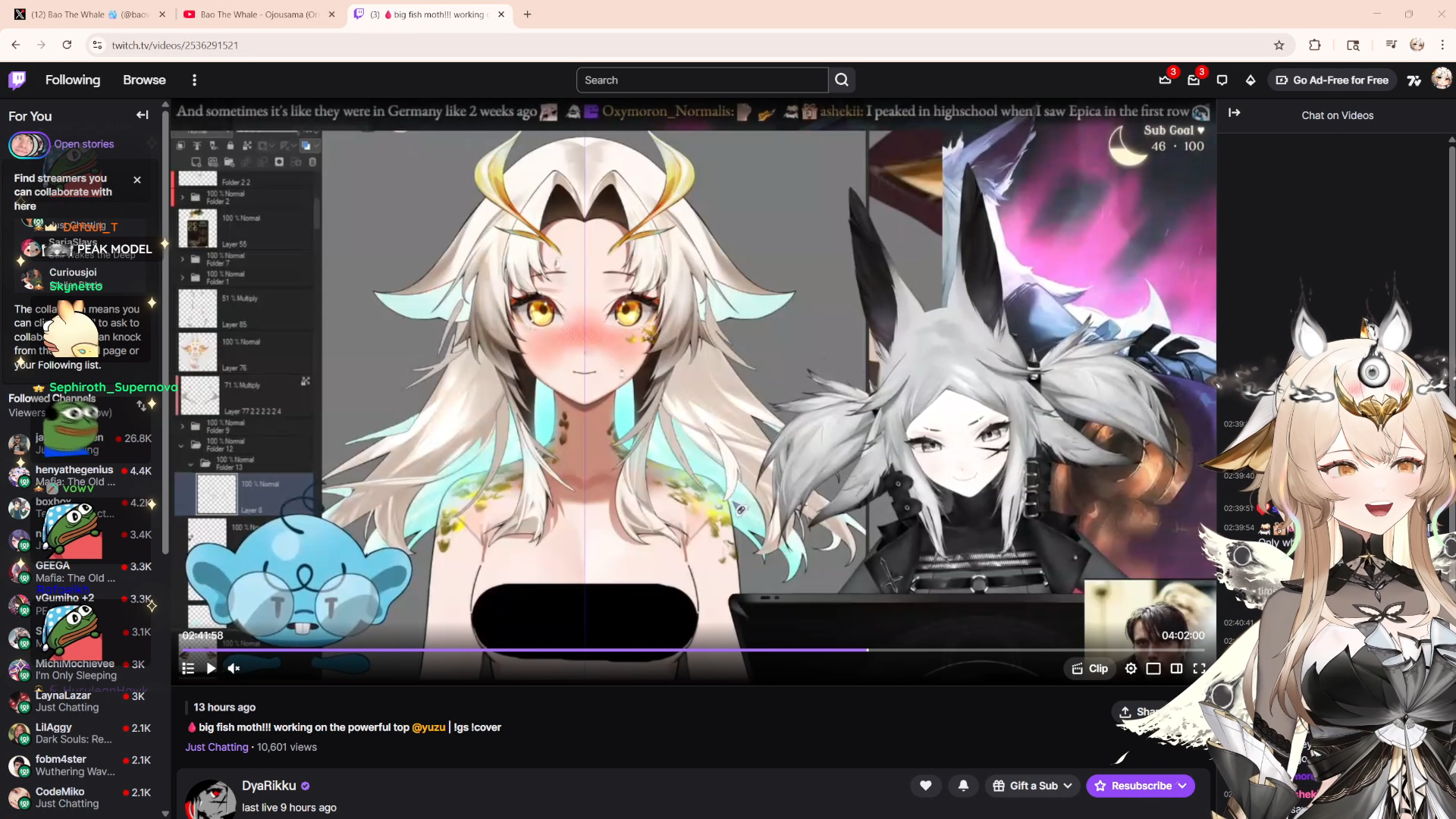Viewport: 1456px width, 819px height.
Task: Open the notifications inbox icon
Action: 1194,80
